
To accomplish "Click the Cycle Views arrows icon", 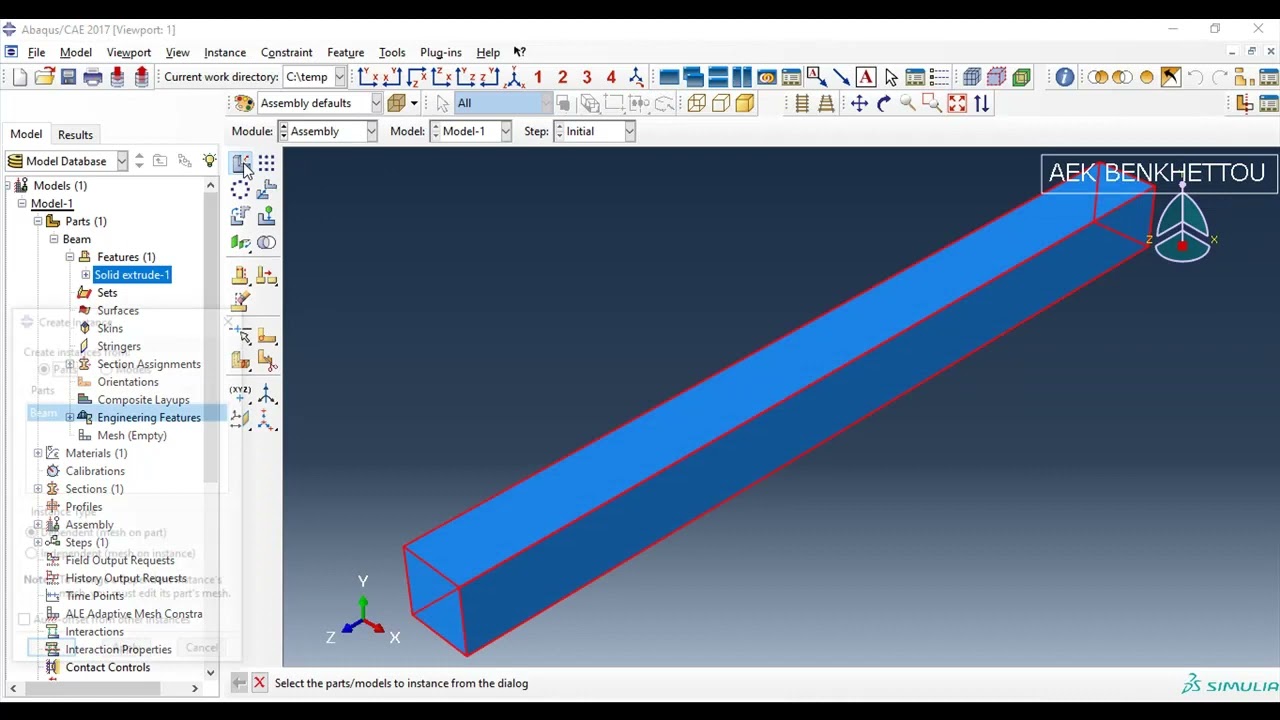I will (982, 103).
